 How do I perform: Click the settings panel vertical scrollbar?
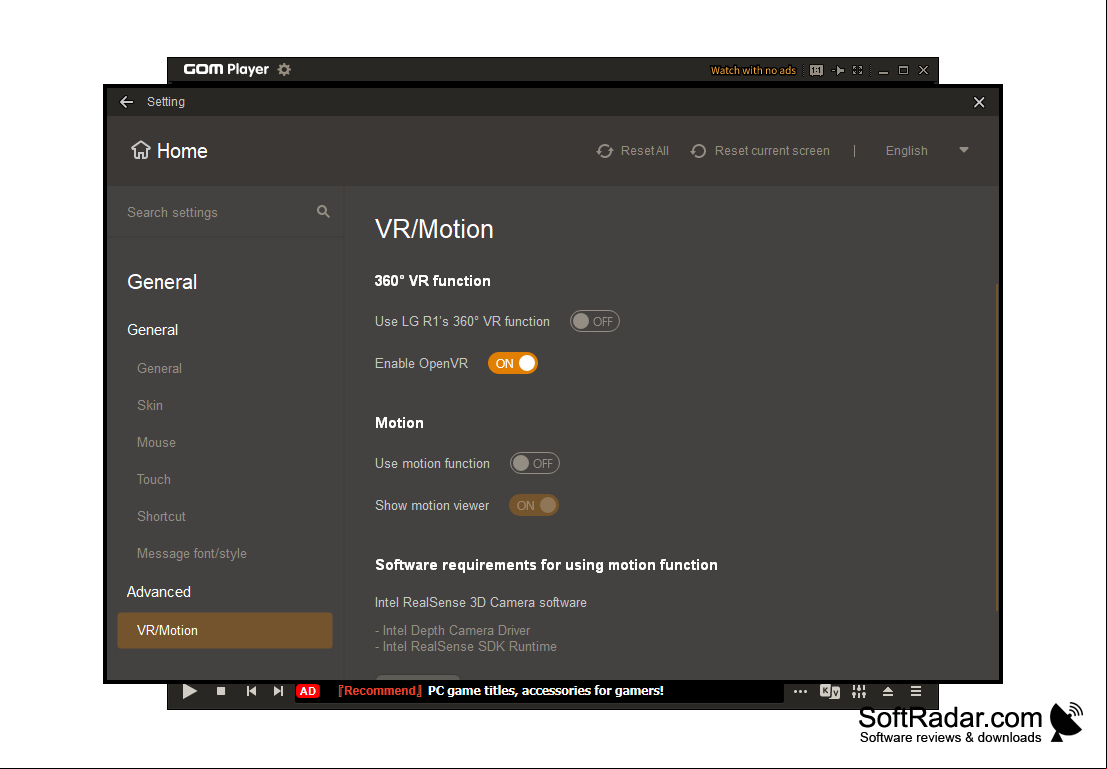(x=997, y=446)
